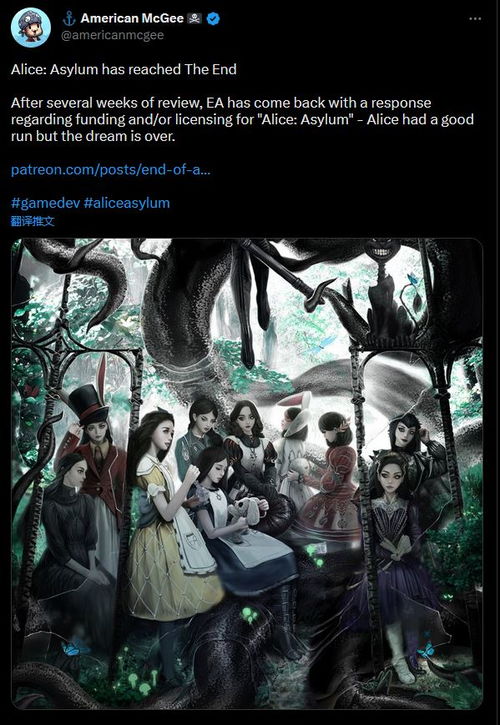Image resolution: width=500 pixels, height=725 pixels.
Task: Click the American McGee display name
Action: (x=132, y=18)
